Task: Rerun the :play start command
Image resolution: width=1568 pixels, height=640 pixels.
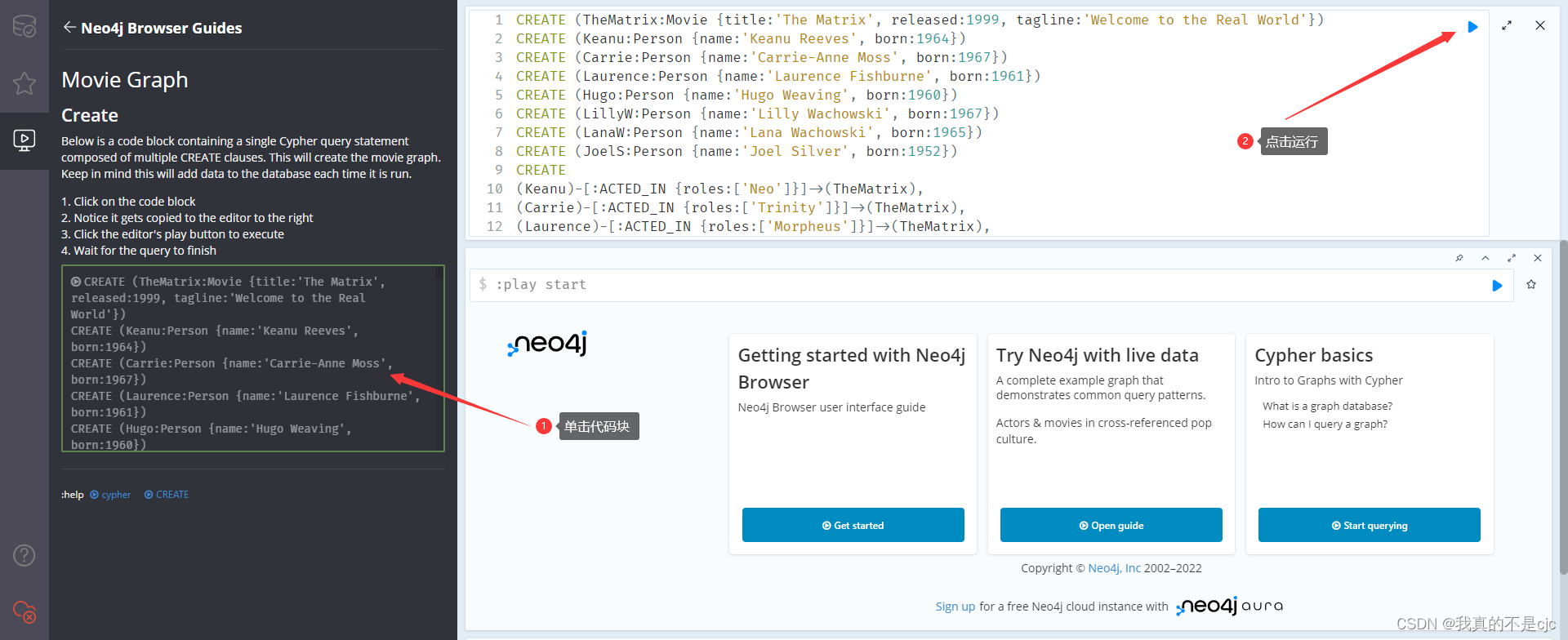Action: click(x=1497, y=286)
